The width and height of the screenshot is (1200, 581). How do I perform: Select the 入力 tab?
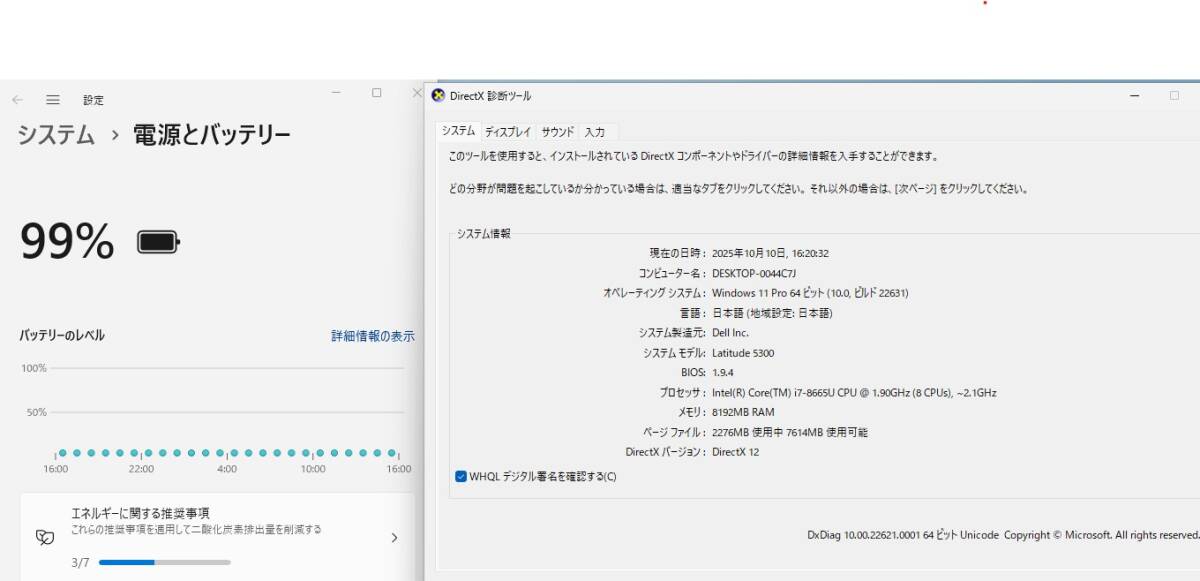point(595,130)
